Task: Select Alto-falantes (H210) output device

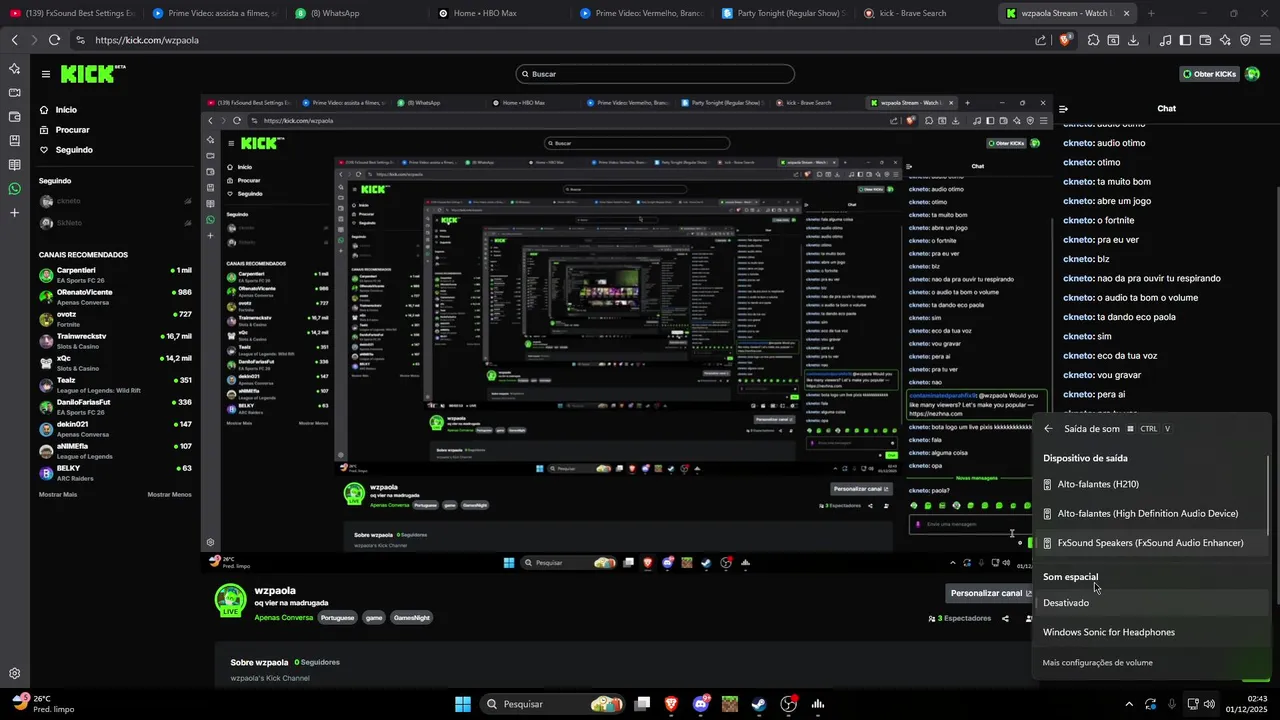Action: click(x=1152, y=484)
